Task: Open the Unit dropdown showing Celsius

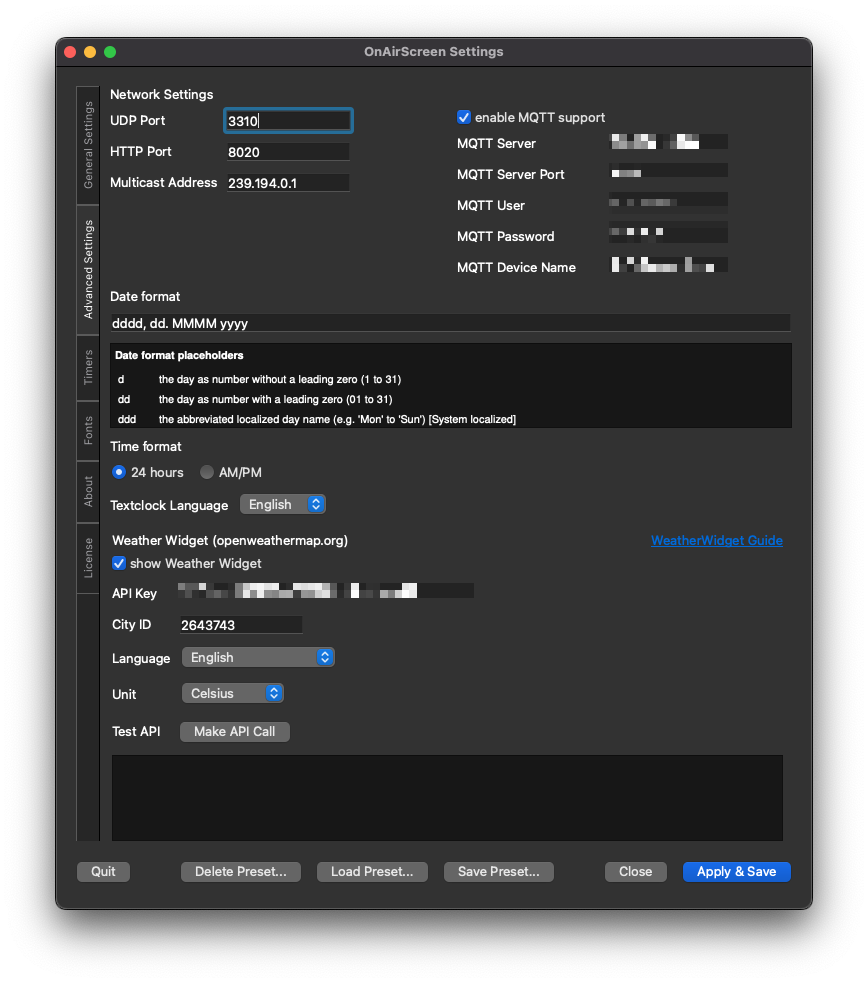Action: coord(233,693)
